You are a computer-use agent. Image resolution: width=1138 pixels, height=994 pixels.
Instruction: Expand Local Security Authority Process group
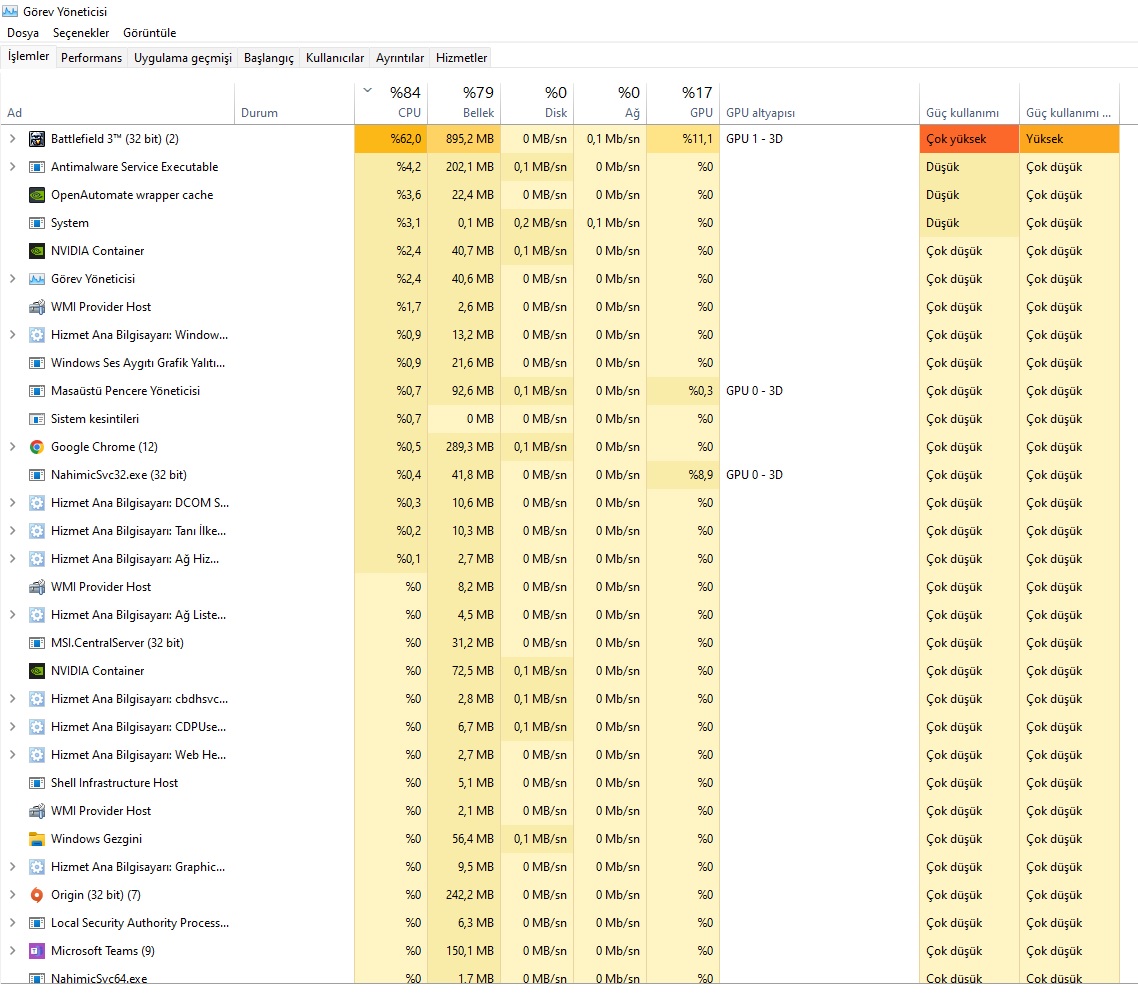coord(12,923)
